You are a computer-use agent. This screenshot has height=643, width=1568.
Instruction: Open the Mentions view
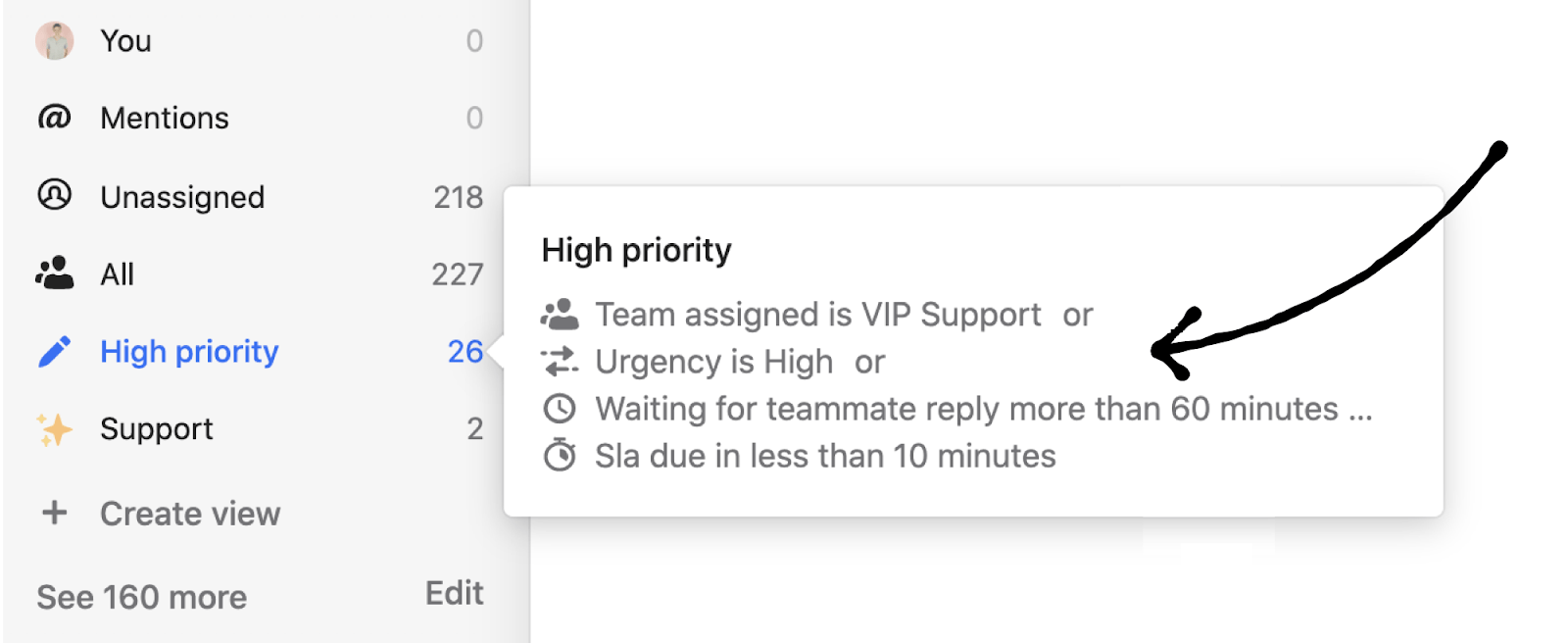tap(165, 119)
